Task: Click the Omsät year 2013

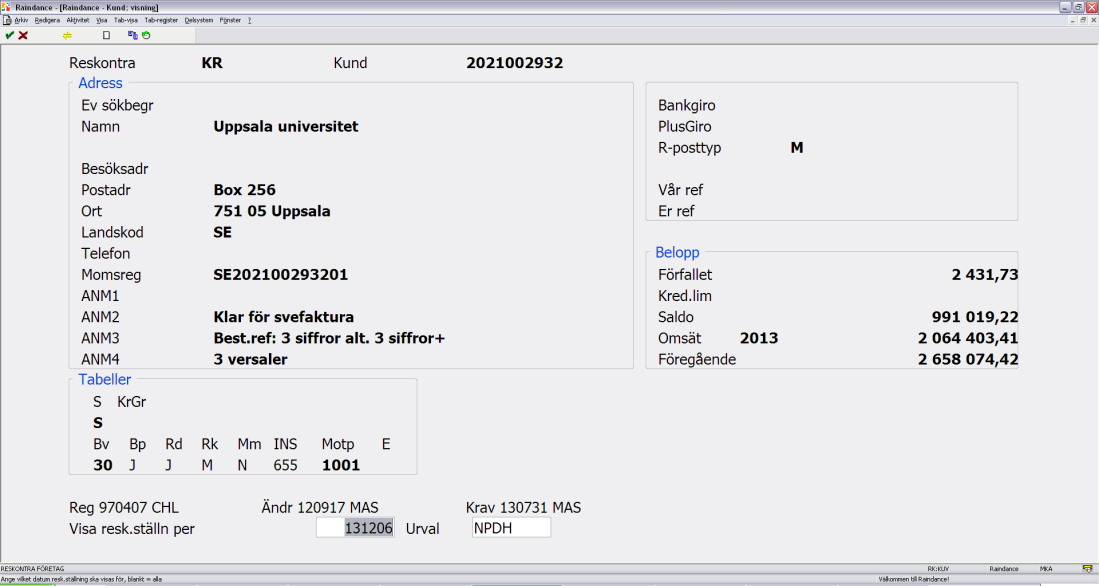Action: tap(759, 338)
